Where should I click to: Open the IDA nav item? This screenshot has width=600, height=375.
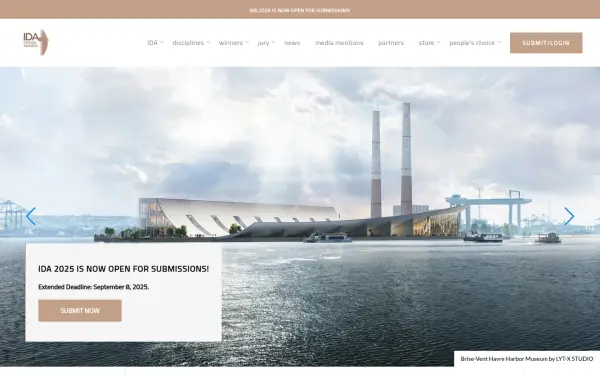153,43
